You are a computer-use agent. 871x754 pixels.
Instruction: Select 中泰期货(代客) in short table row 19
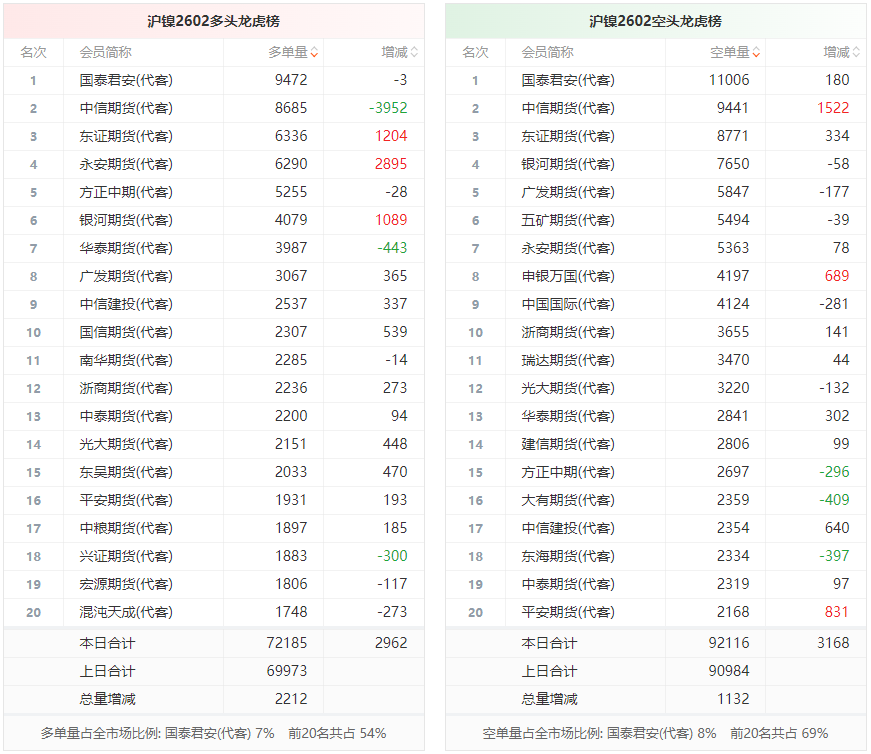[x=568, y=584]
